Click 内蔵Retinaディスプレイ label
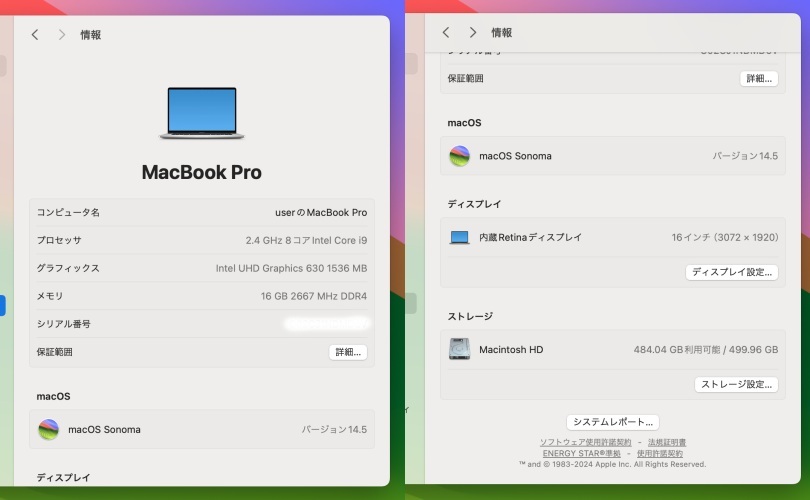The width and height of the screenshot is (810, 500). [531, 237]
